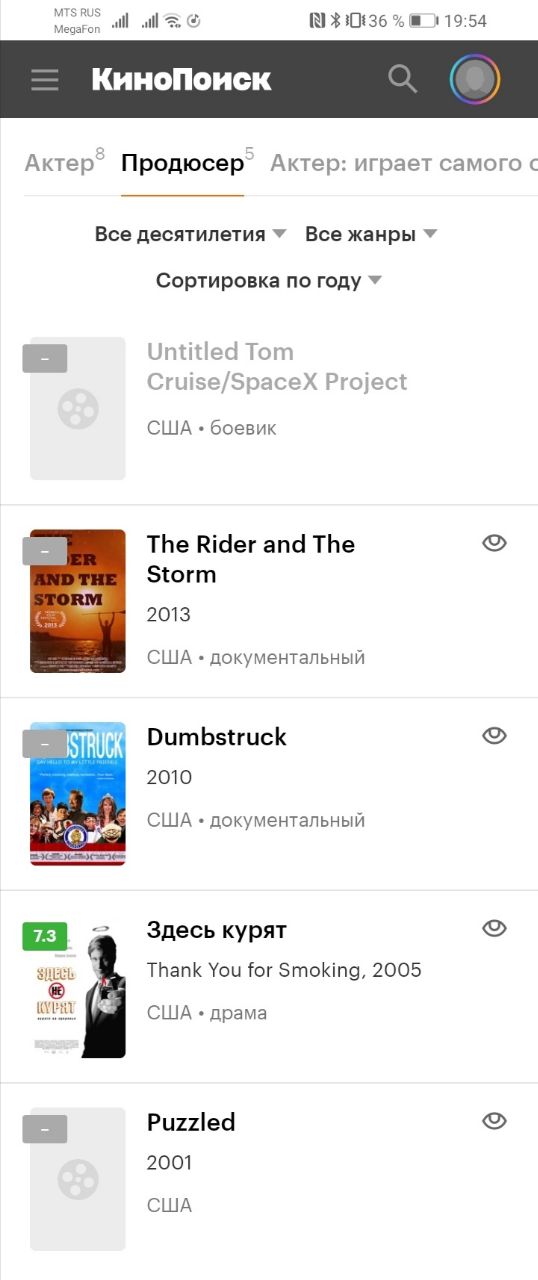
Task: Tap the battery status icon
Action: pyautogui.click(x=423, y=21)
